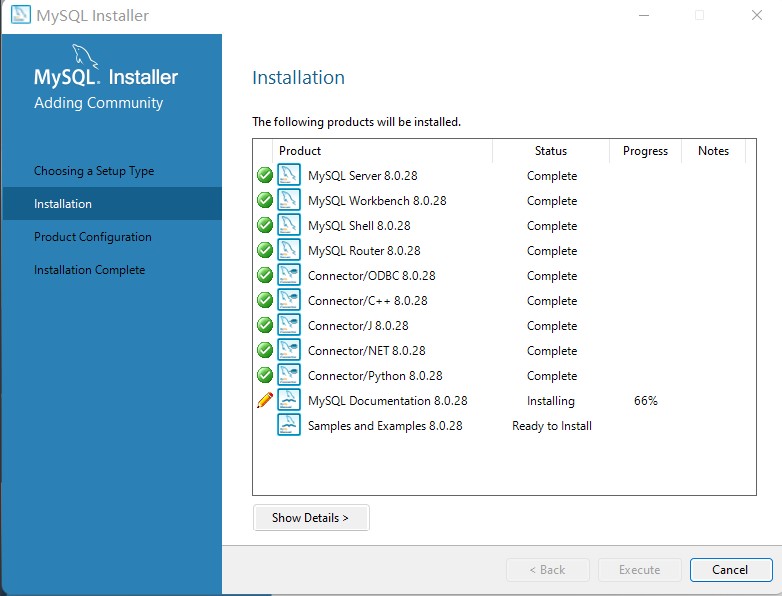Image resolution: width=782 pixels, height=596 pixels.
Task: Open the Choosing a Setup Type step
Action: (94, 171)
